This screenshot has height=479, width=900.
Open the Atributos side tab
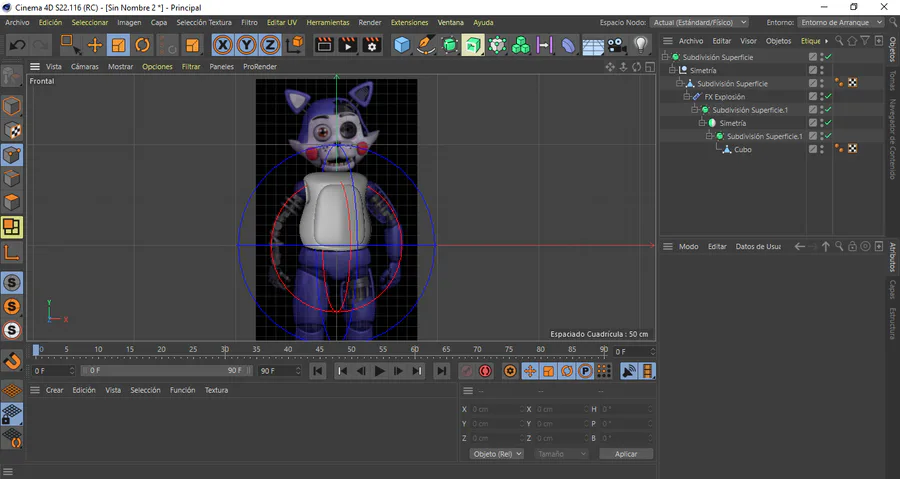click(x=893, y=257)
